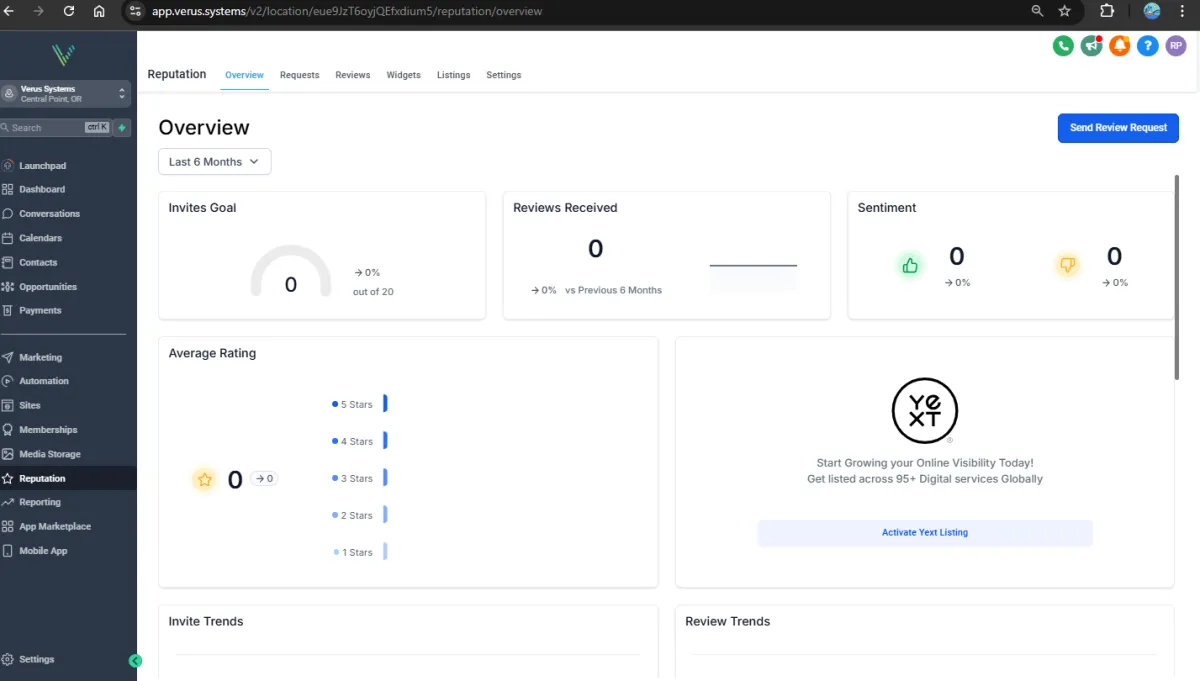Open the Reviews tab
This screenshot has height=681, width=1200.
[x=353, y=75]
